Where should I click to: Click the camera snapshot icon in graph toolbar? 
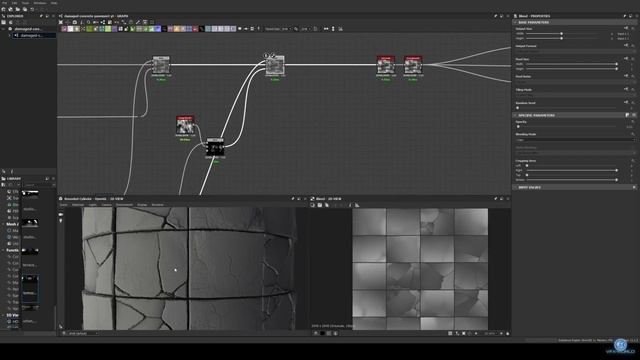[x=75, y=22]
